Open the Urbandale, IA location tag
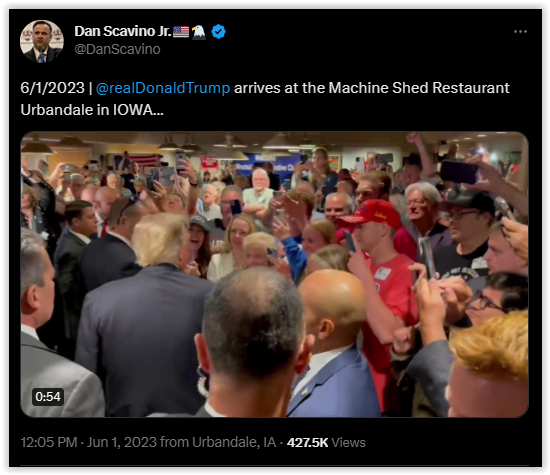 [234, 442]
